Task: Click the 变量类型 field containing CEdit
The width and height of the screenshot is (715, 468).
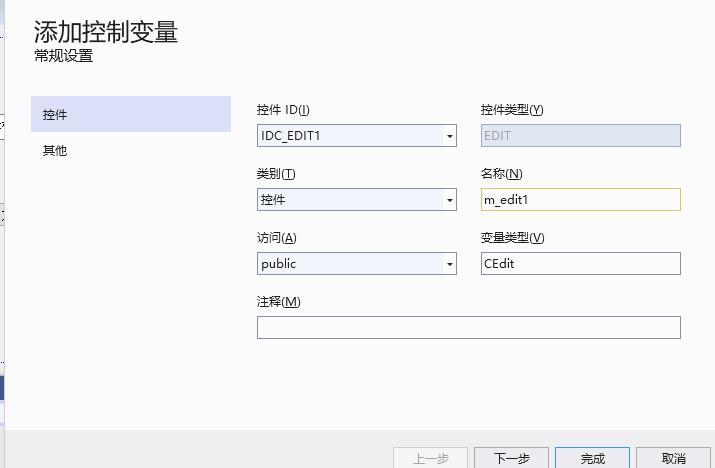Action: [x=580, y=263]
